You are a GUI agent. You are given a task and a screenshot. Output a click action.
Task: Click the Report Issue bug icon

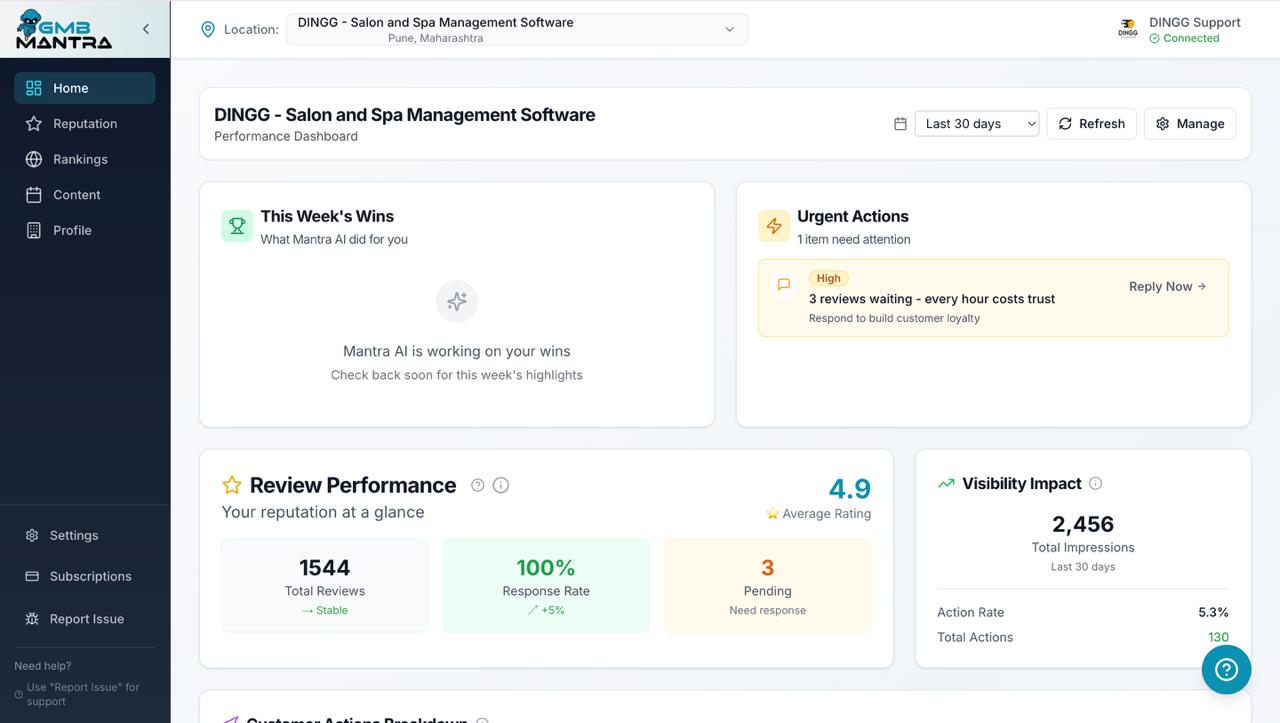coord(32,619)
